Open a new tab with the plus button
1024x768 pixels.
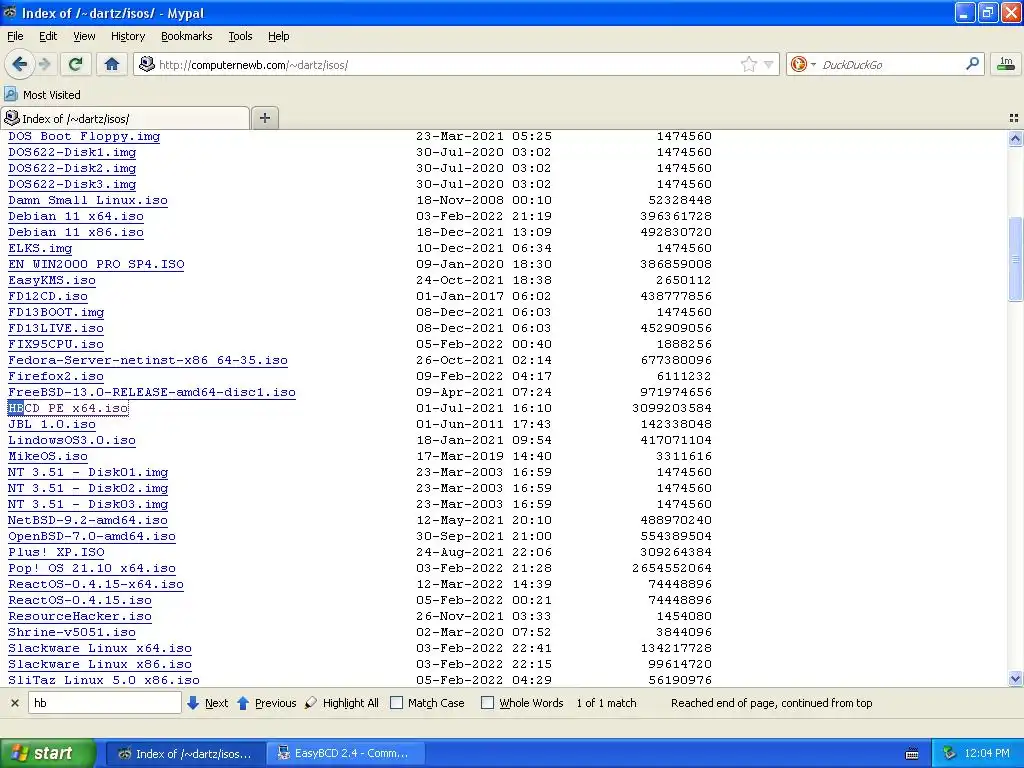[x=264, y=118]
